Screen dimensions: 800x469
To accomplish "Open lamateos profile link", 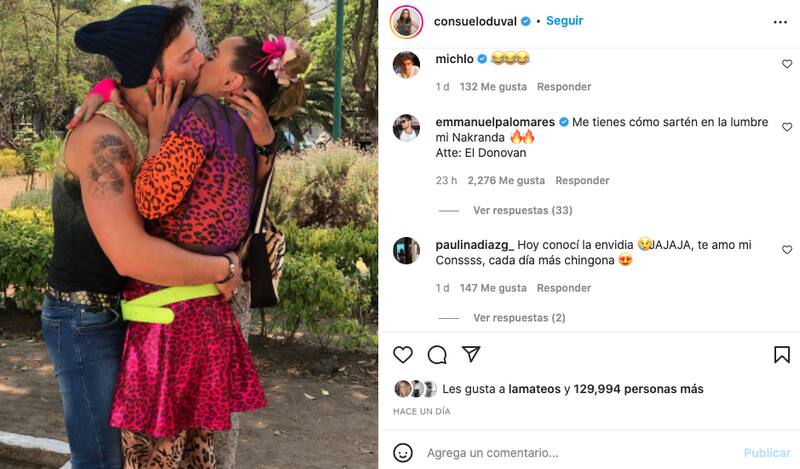I will (x=534, y=389).
